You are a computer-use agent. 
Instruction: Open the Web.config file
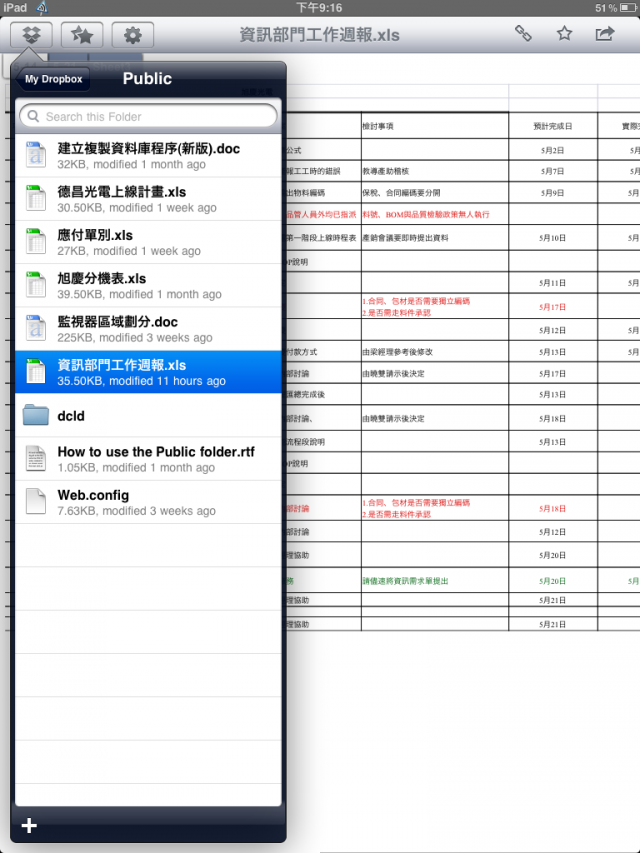pos(148,502)
